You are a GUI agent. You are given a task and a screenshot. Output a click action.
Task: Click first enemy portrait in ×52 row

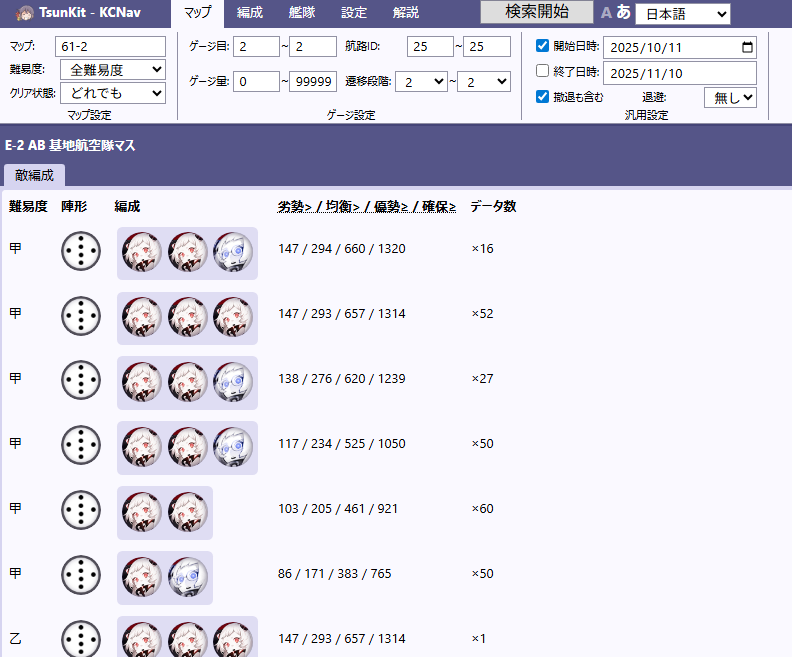142,317
